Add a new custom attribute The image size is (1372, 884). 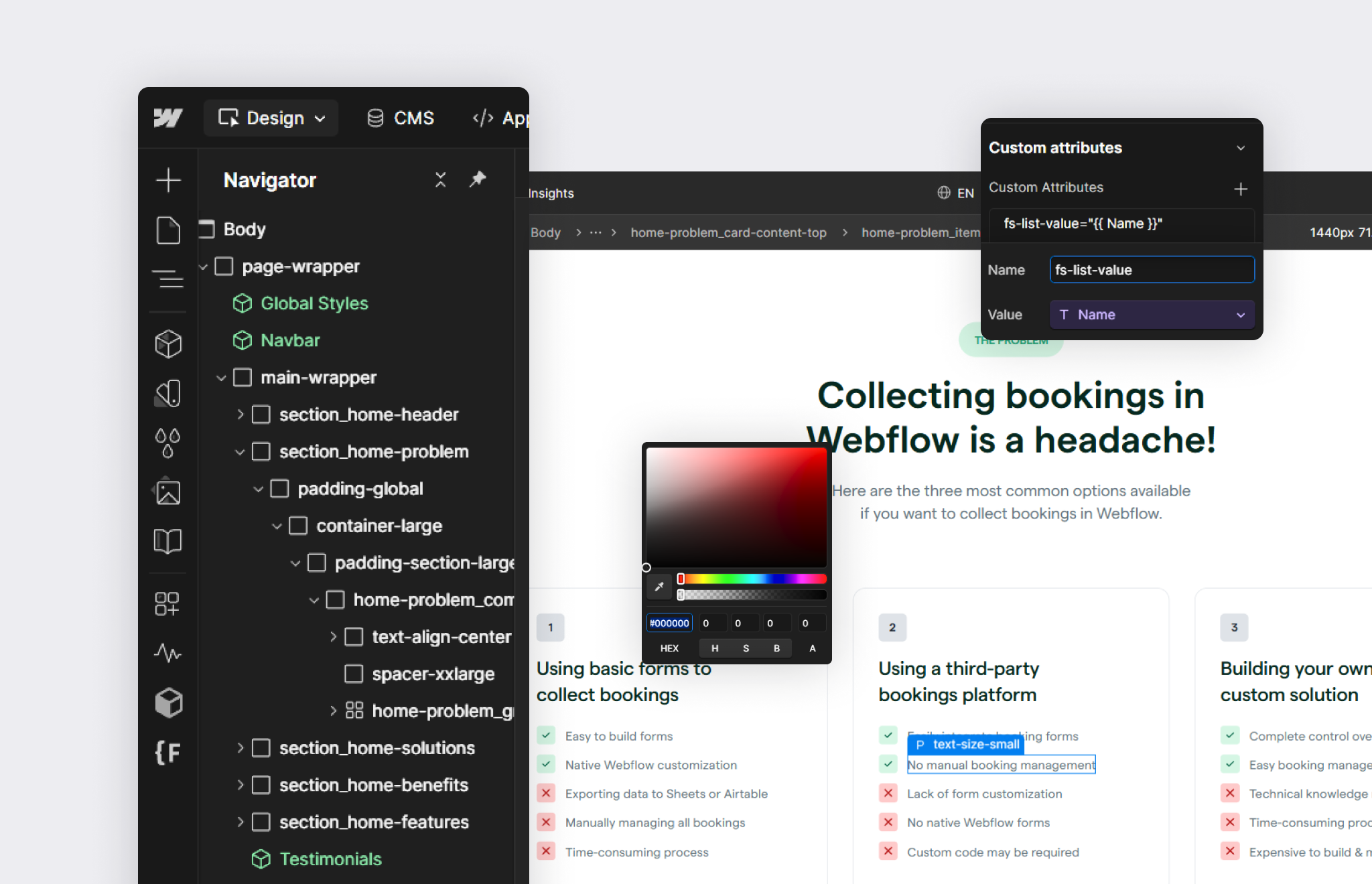pos(1241,189)
